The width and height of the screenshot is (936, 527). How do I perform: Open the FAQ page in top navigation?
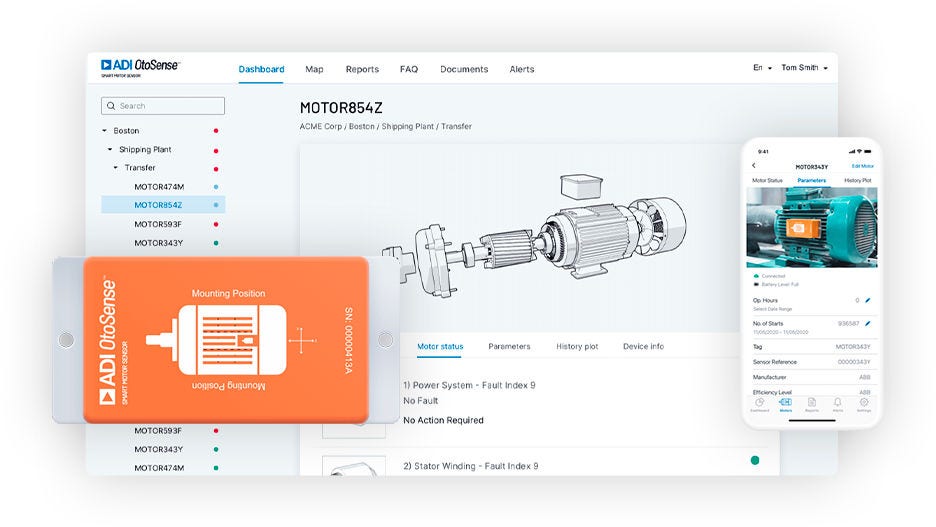(409, 69)
